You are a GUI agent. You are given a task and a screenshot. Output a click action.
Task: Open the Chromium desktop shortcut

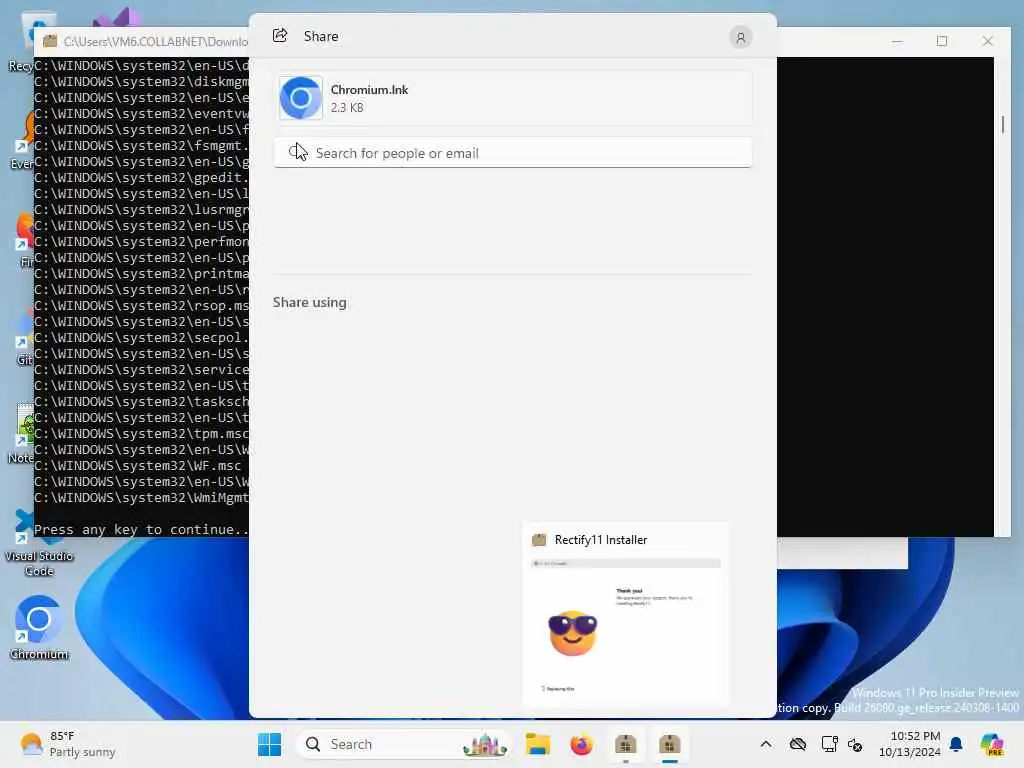39,628
